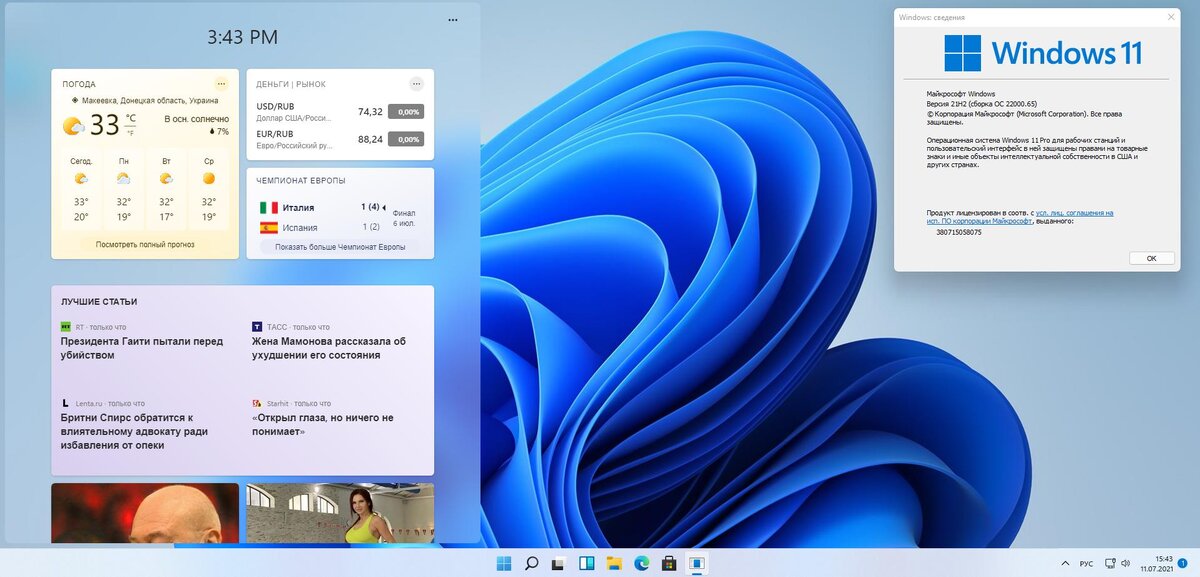
Task: Click the ЧЕМПИОНАТ ЕВРОПЫ widget title
Action: click(301, 180)
